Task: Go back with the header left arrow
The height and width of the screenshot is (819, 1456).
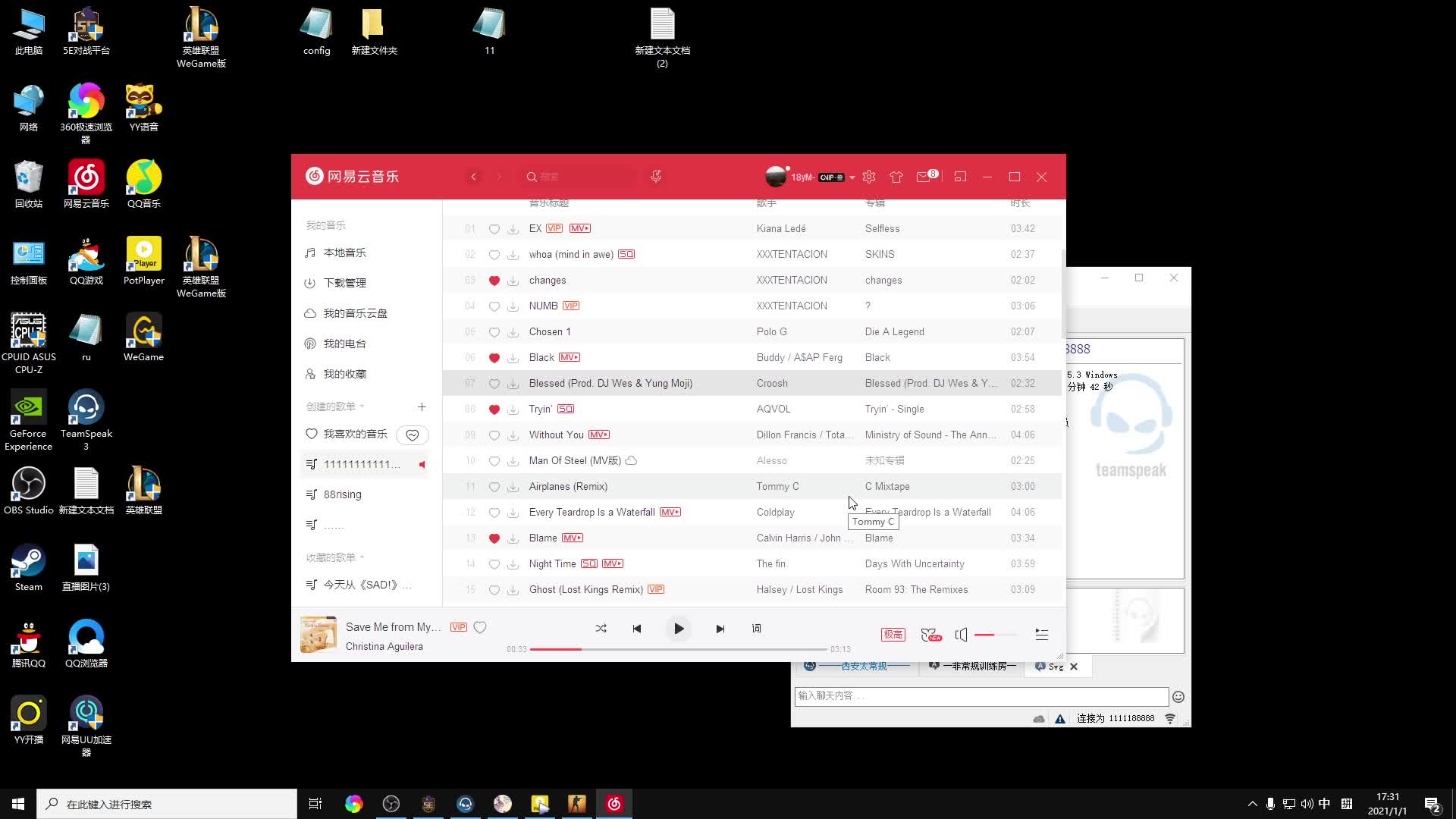Action: tap(474, 177)
